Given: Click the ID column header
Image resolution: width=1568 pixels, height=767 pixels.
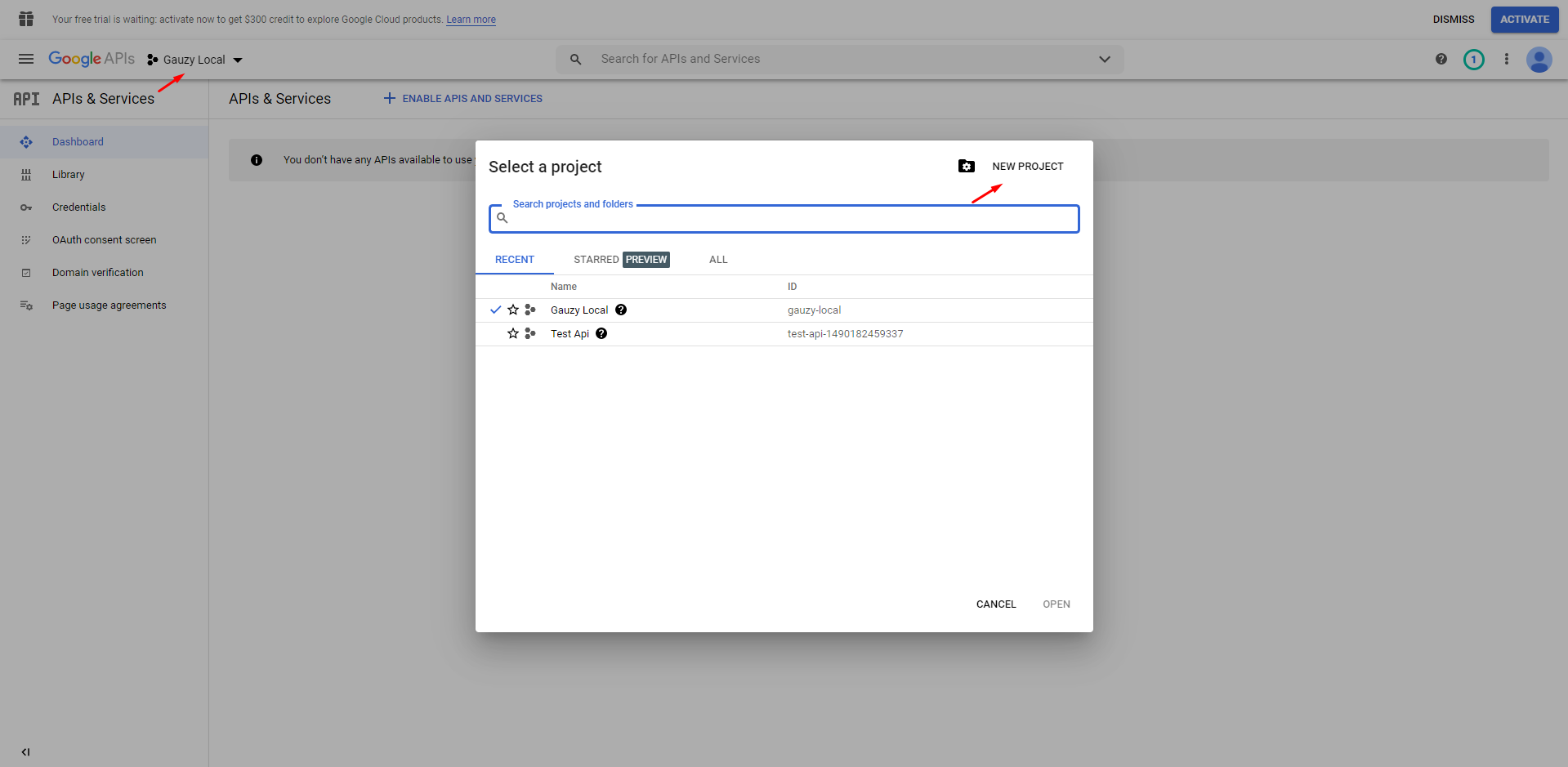Looking at the screenshot, I should coord(792,287).
